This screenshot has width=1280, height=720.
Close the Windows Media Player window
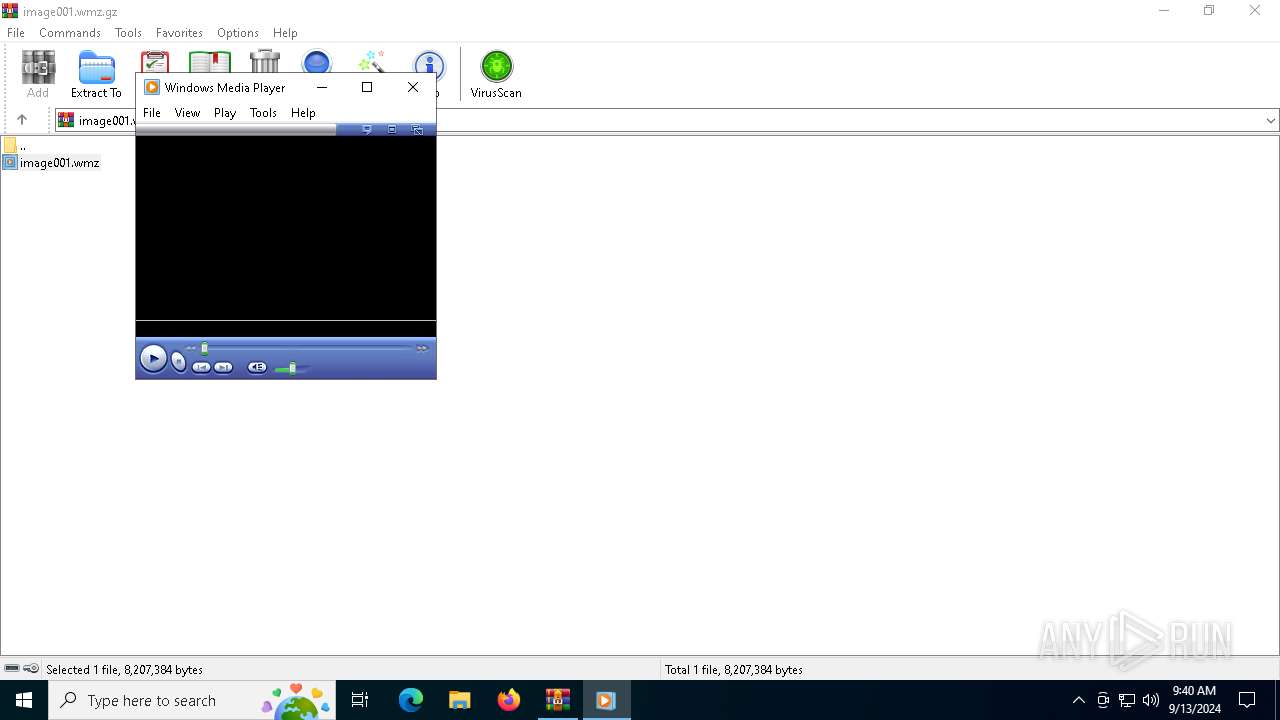pyautogui.click(x=413, y=88)
